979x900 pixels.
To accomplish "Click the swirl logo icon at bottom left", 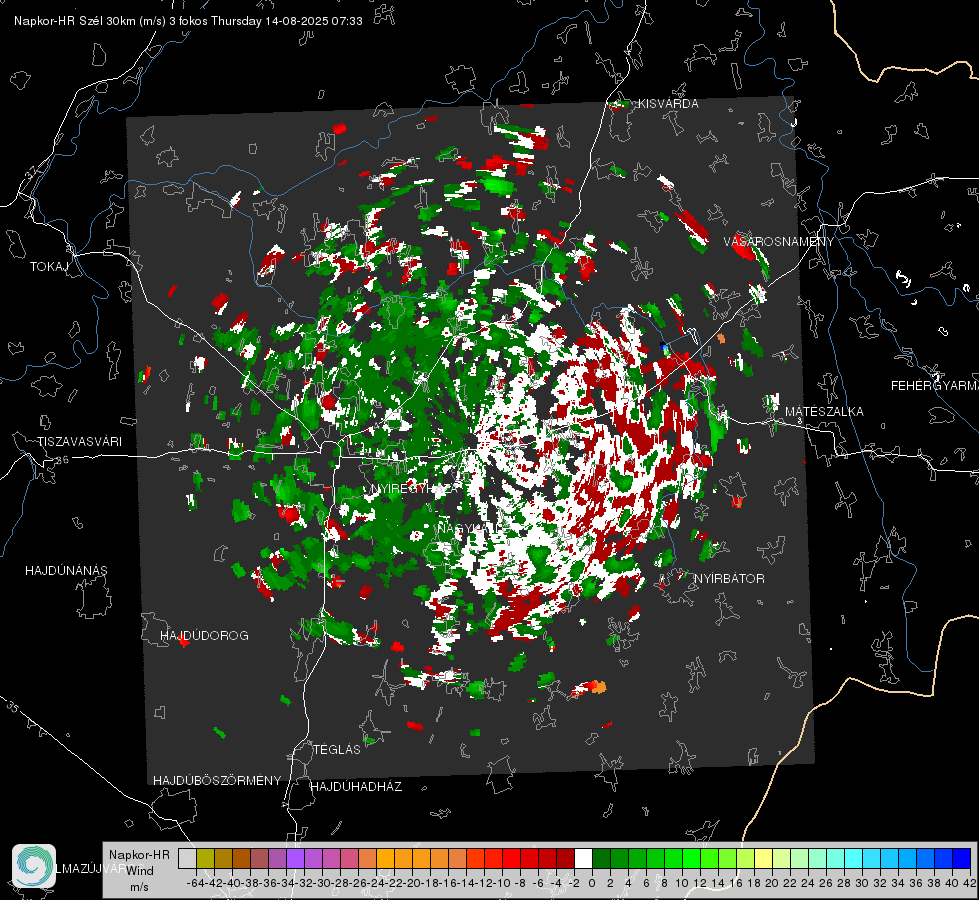I will point(34,866).
